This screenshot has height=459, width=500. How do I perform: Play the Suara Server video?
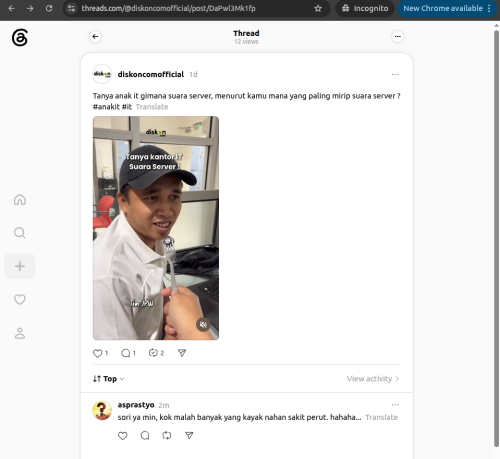[156, 228]
